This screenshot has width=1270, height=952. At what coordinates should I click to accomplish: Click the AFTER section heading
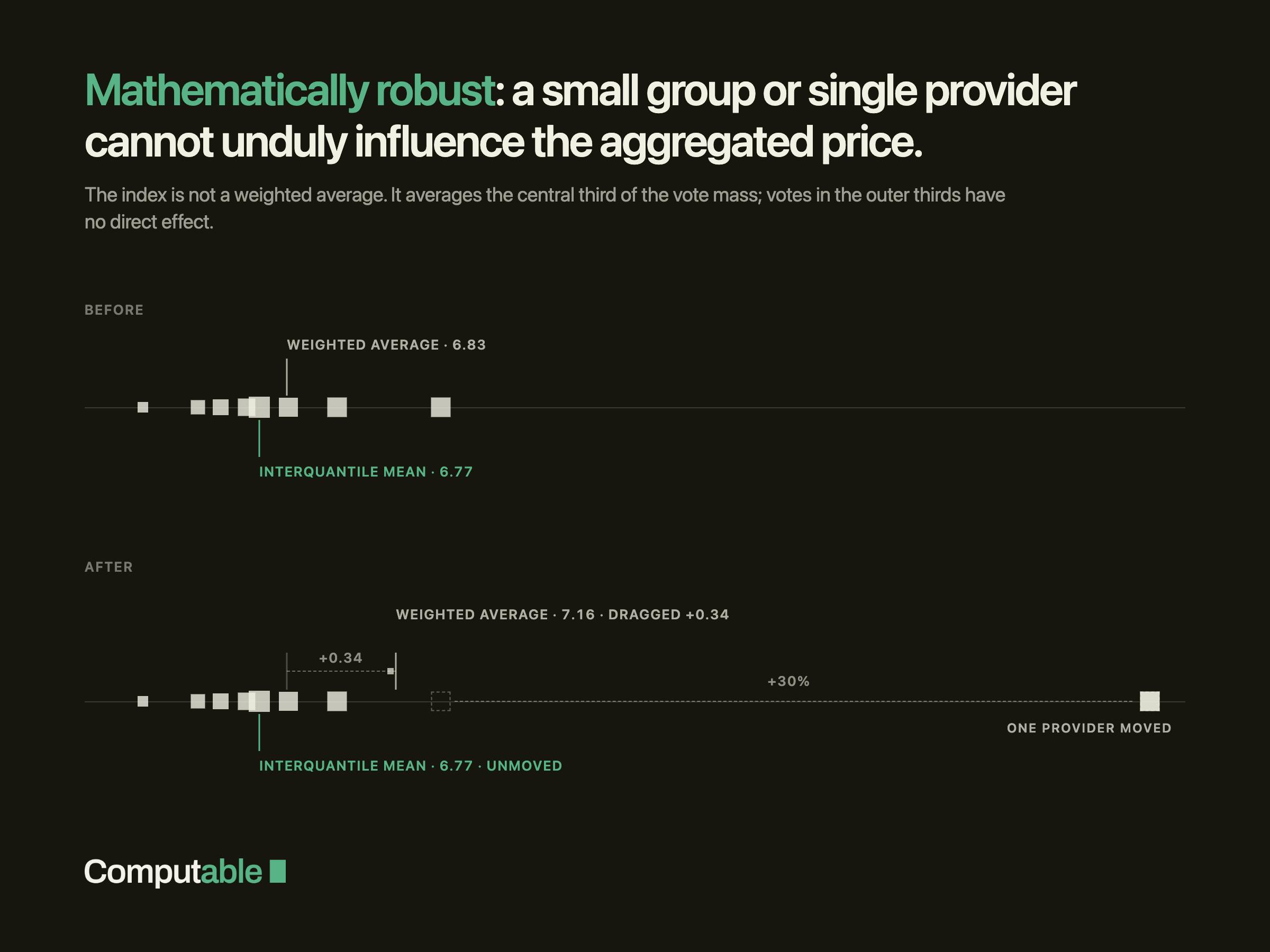coord(108,567)
